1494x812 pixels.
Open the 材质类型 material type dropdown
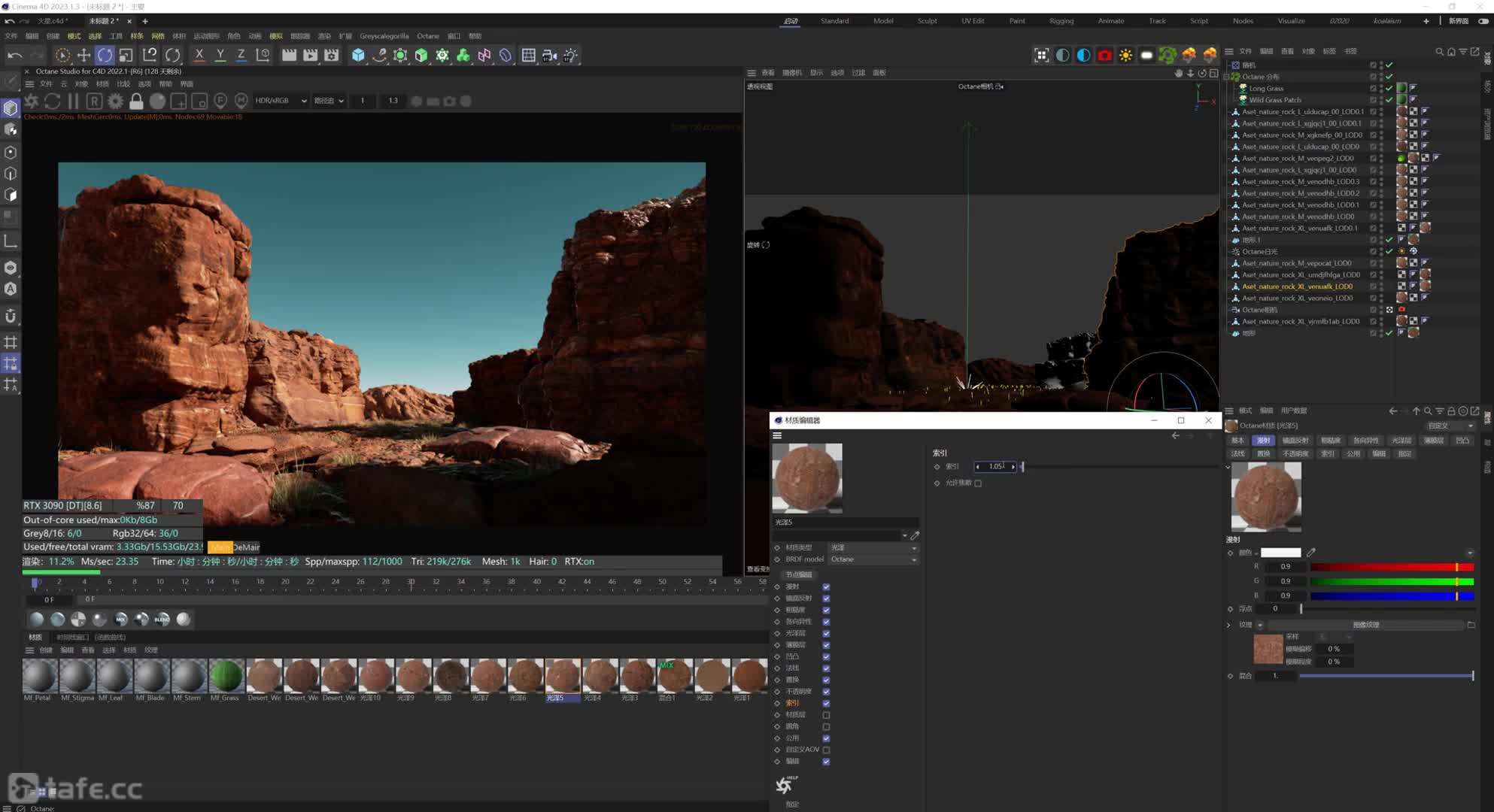[873, 547]
